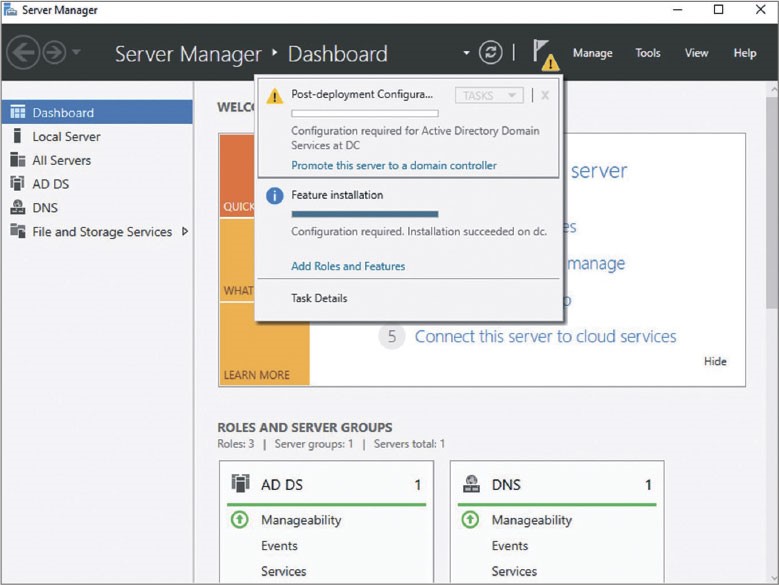Click the forward navigation arrow icon
The height and width of the screenshot is (585, 779).
point(53,53)
